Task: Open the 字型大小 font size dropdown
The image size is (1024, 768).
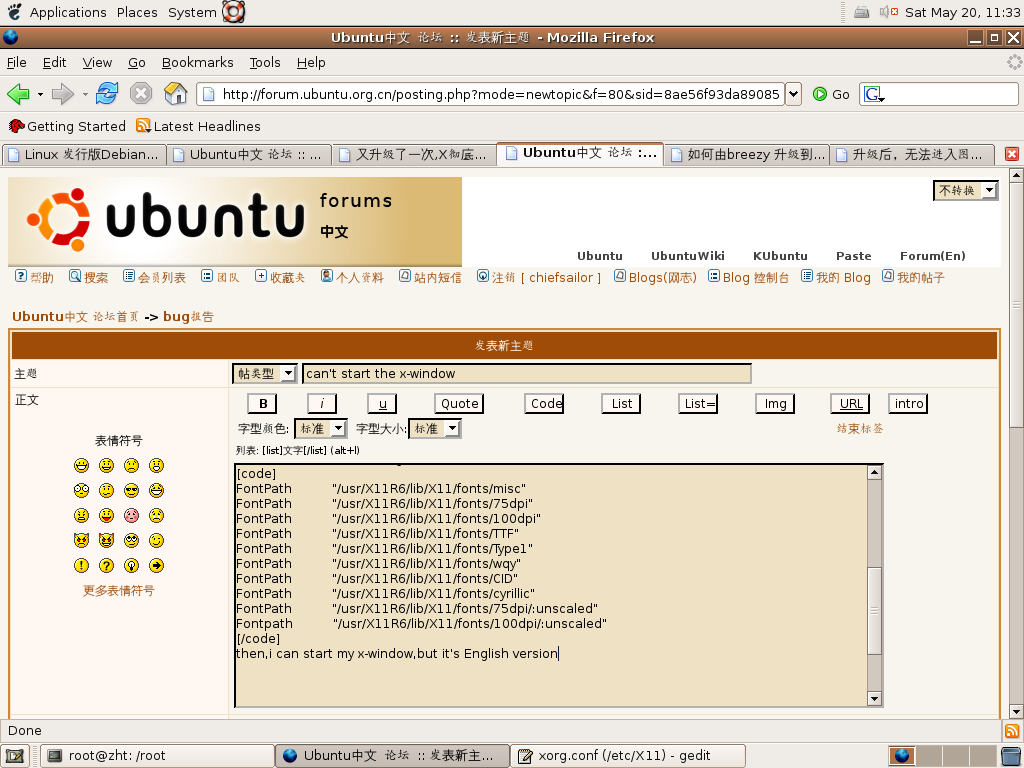Action: coord(435,428)
